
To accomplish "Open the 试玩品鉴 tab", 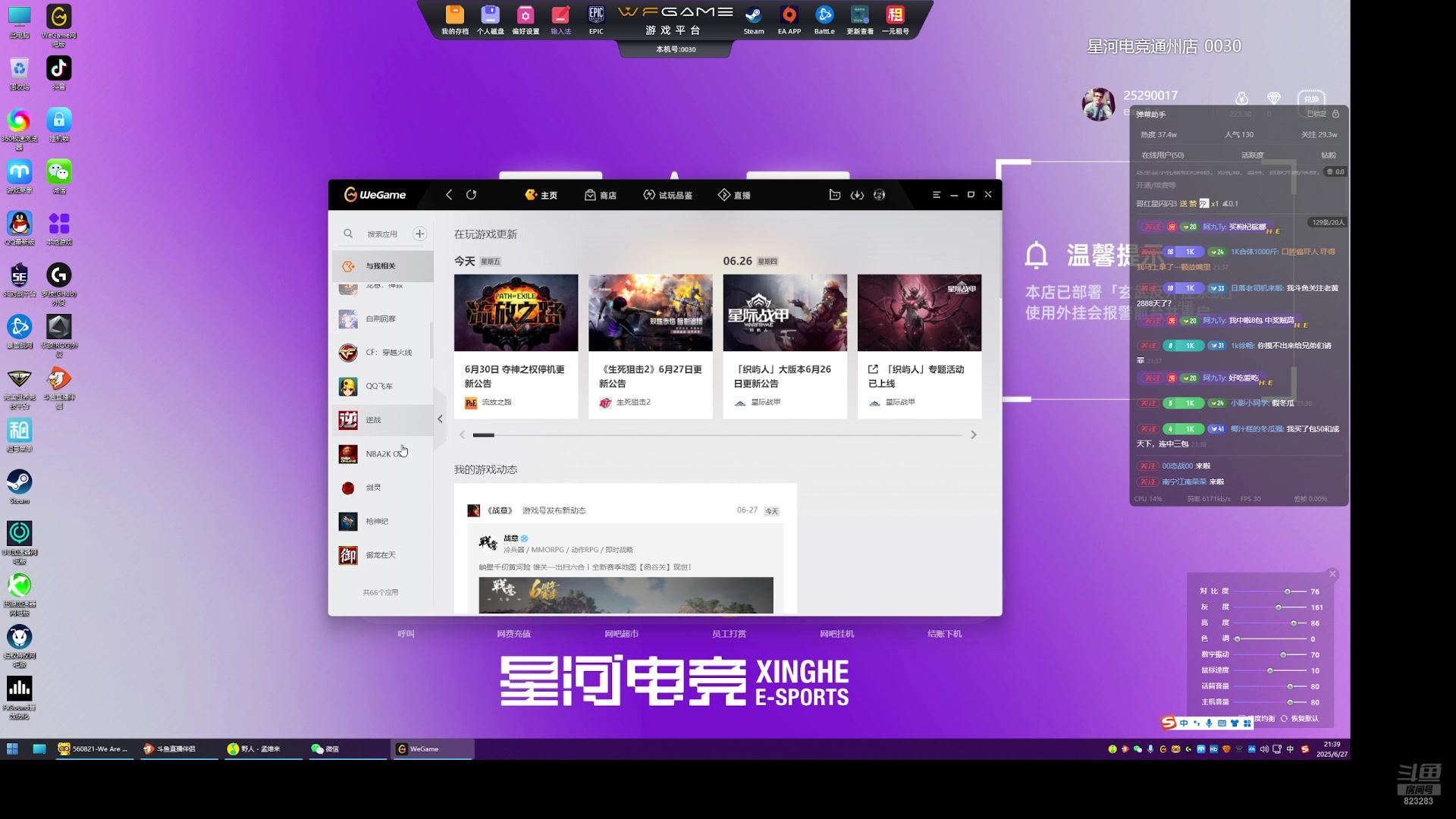I will click(x=667, y=195).
